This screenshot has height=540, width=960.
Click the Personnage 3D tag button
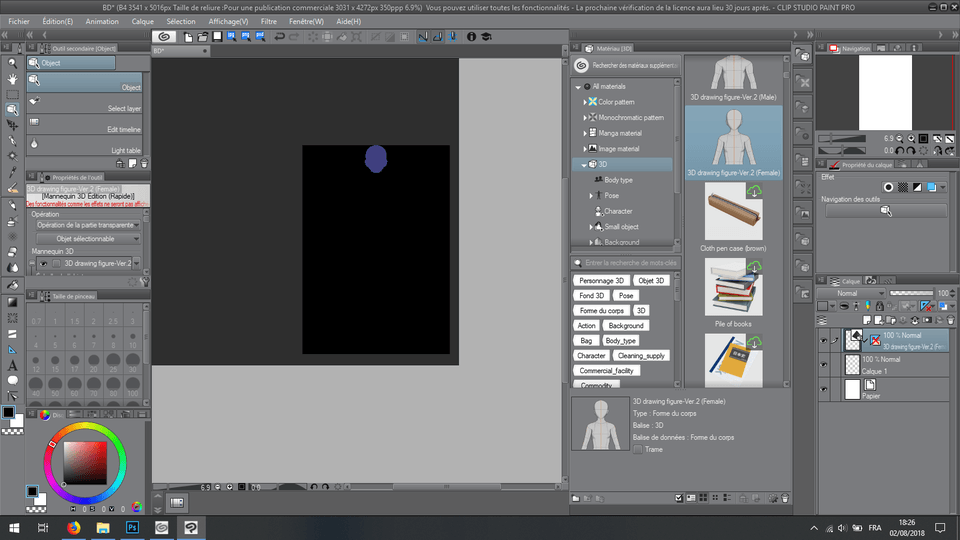[601, 280]
